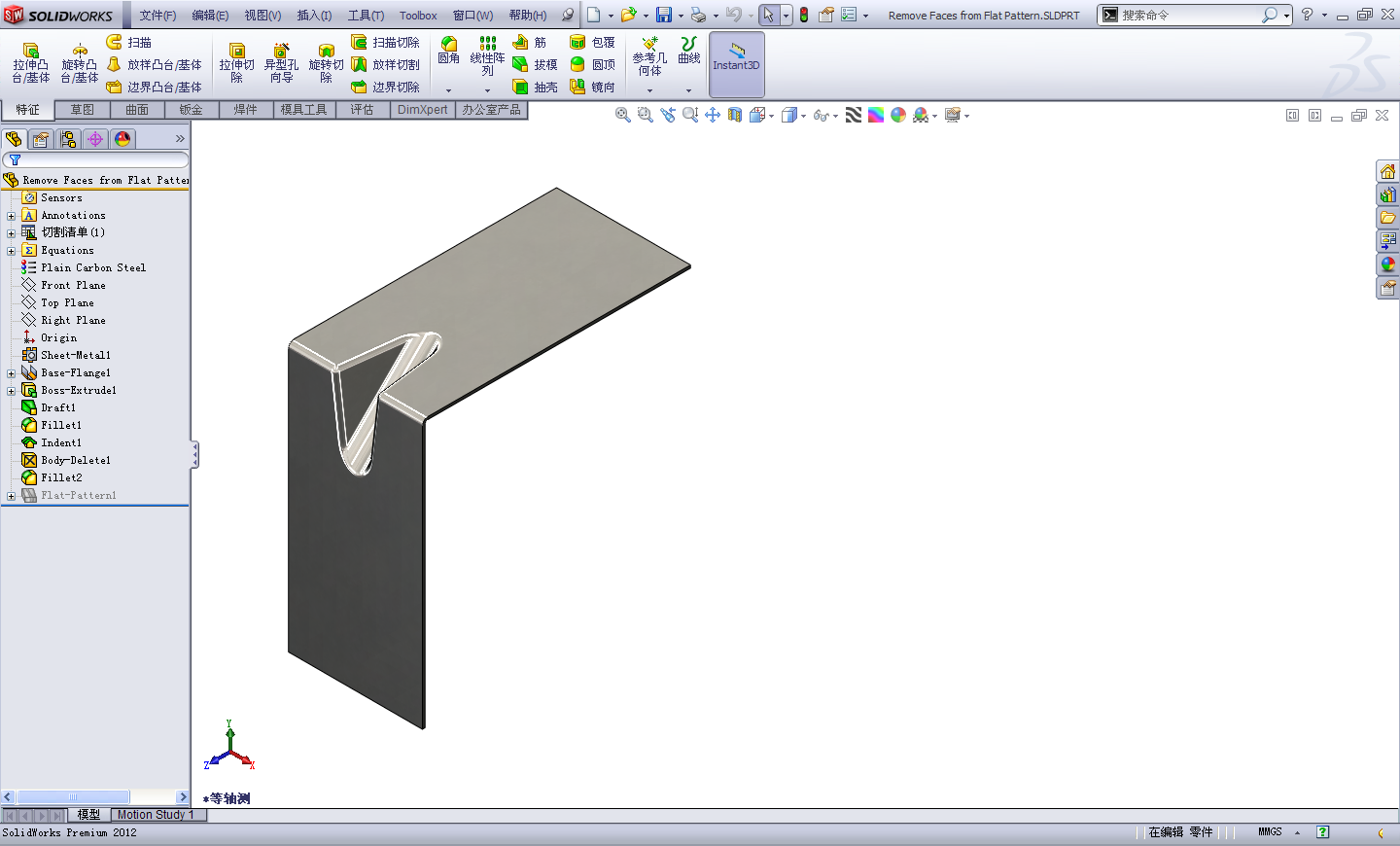Select the 扫描切除 swept cut tool
Screen dimensions: 1400x846
coord(385,42)
